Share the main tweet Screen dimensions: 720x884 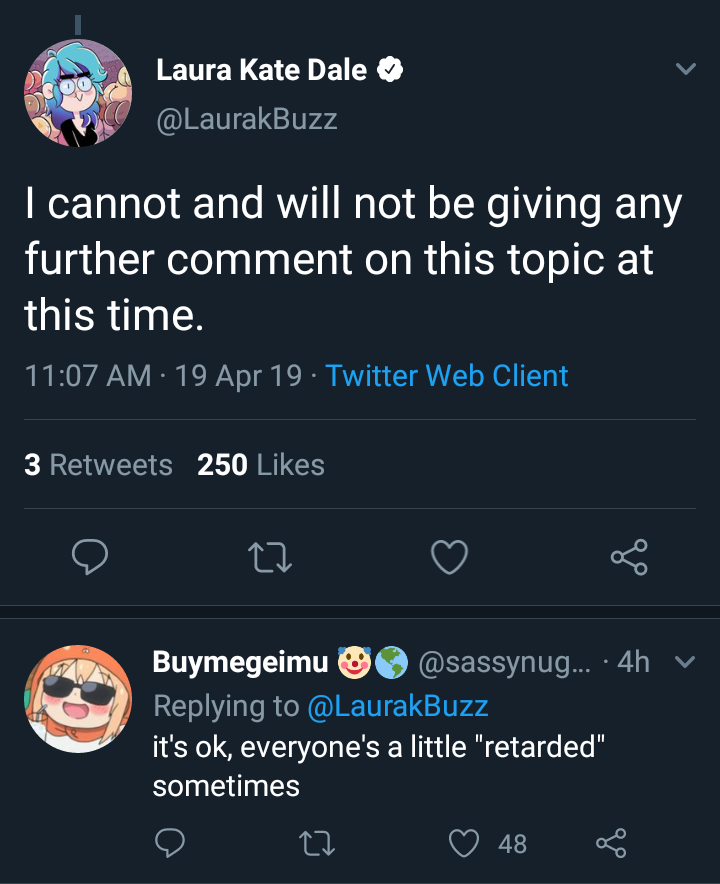pyautogui.click(x=629, y=557)
